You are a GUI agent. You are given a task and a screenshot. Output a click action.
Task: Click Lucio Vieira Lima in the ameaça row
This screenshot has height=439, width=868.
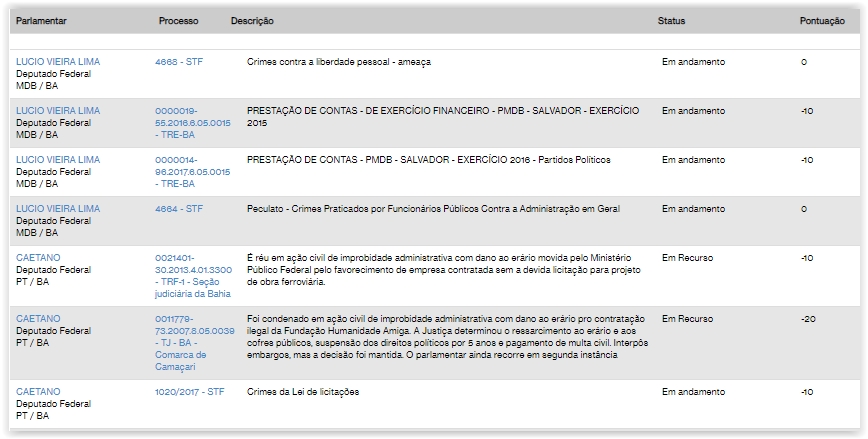pos(58,62)
